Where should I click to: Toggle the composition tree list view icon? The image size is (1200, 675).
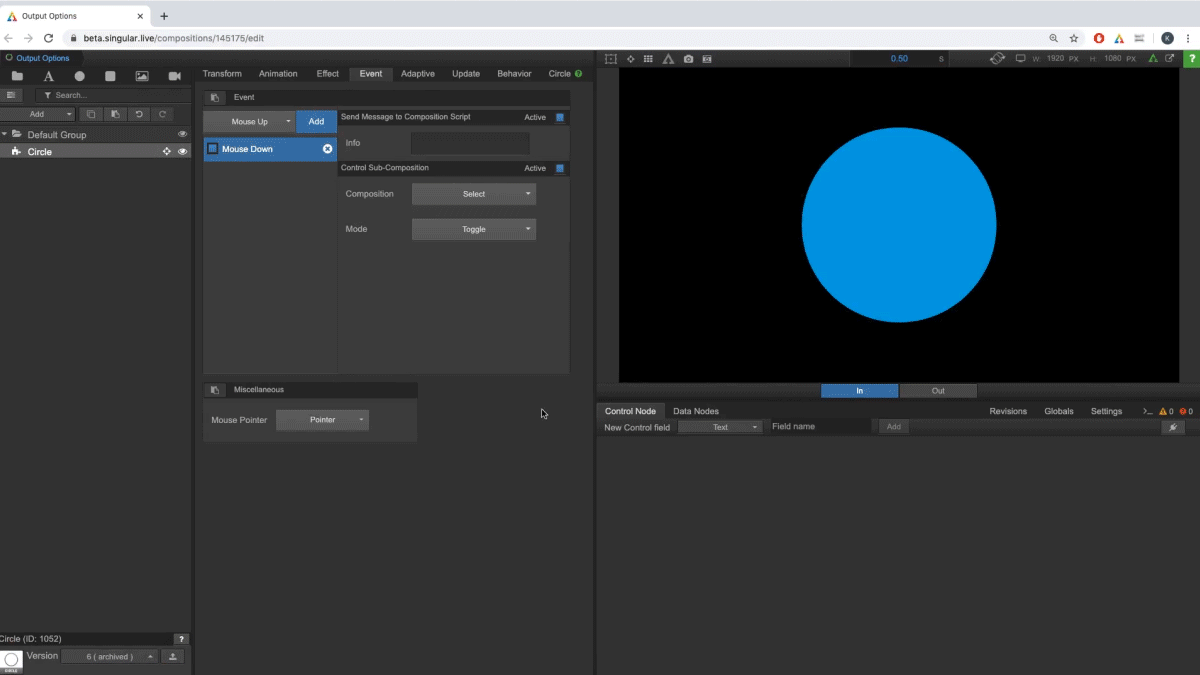click(x=11, y=95)
